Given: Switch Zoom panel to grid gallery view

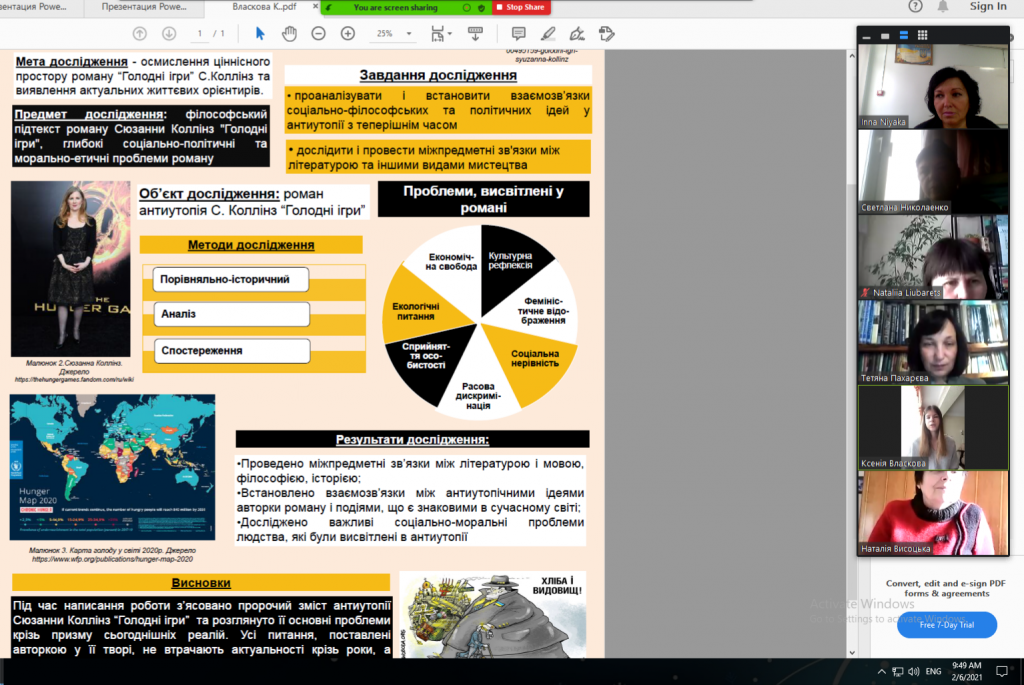Looking at the screenshot, I should point(922,36).
